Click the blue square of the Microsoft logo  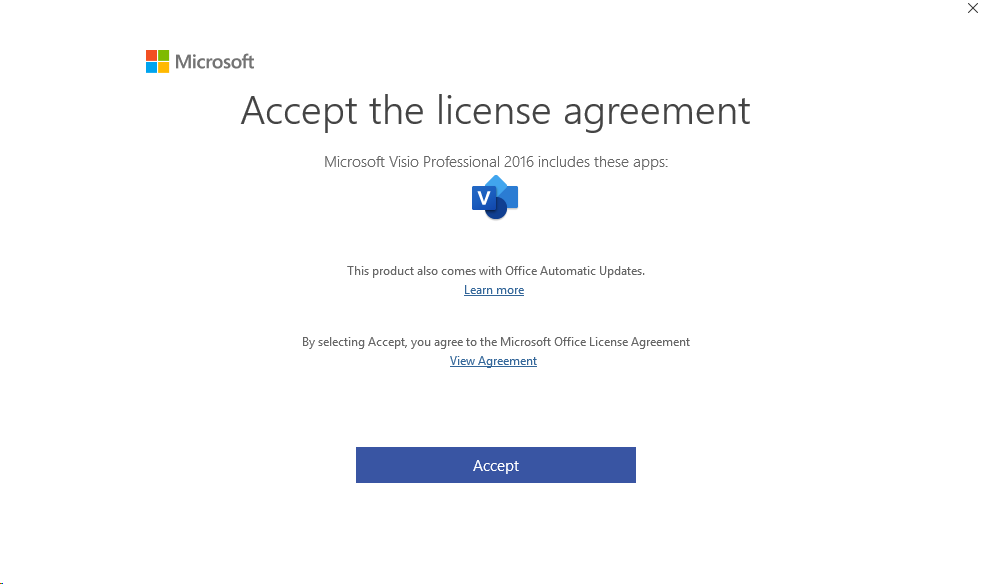point(151,67)
